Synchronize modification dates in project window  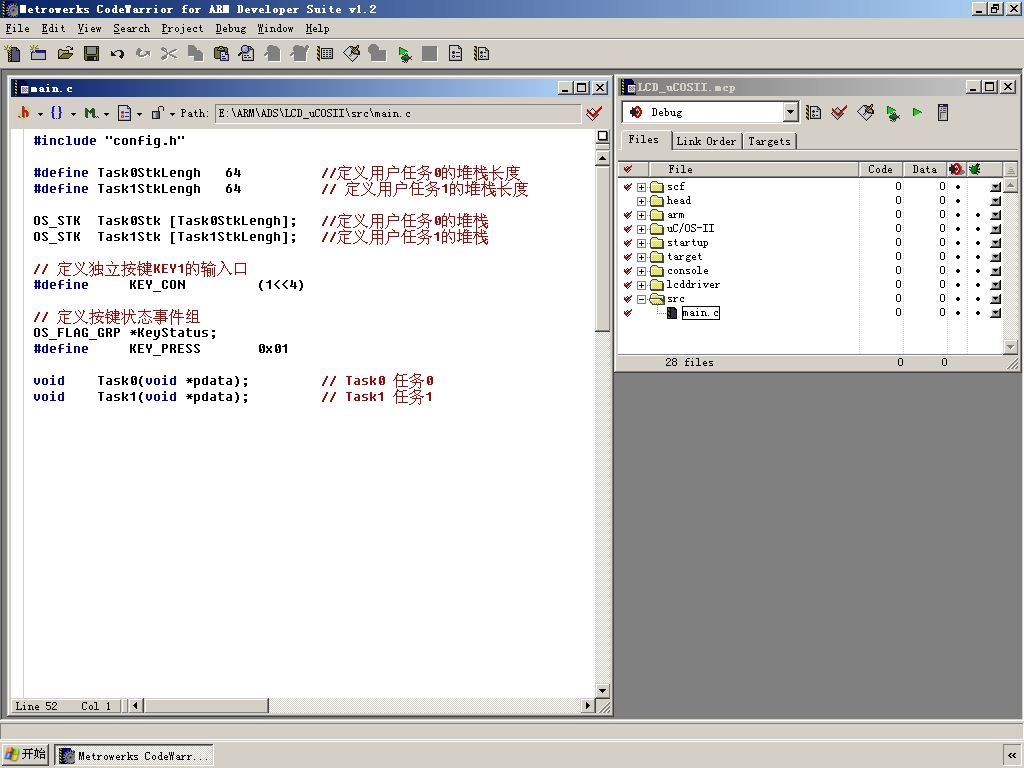click(839, 112)
